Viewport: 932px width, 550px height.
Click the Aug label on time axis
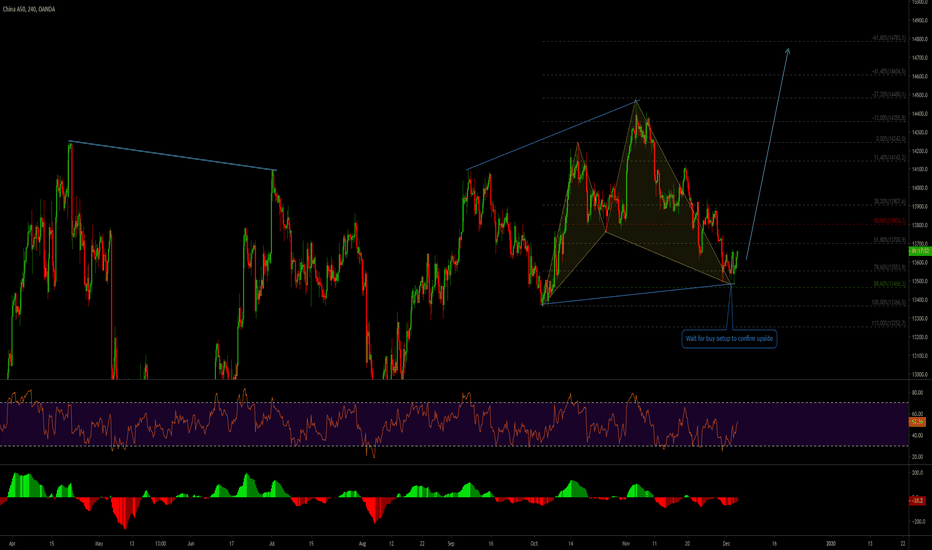tap(363, 543)
